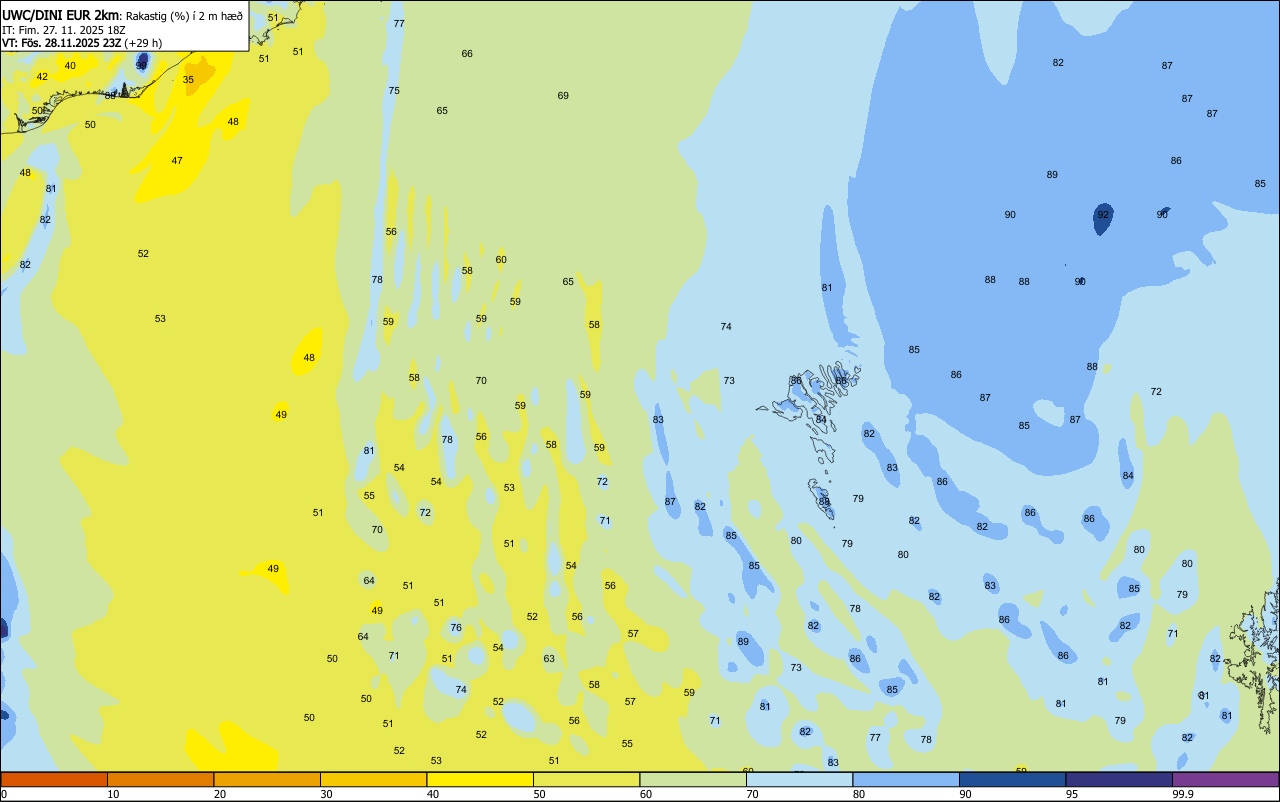Click the 30 tick label on color scale

[326, 795]
